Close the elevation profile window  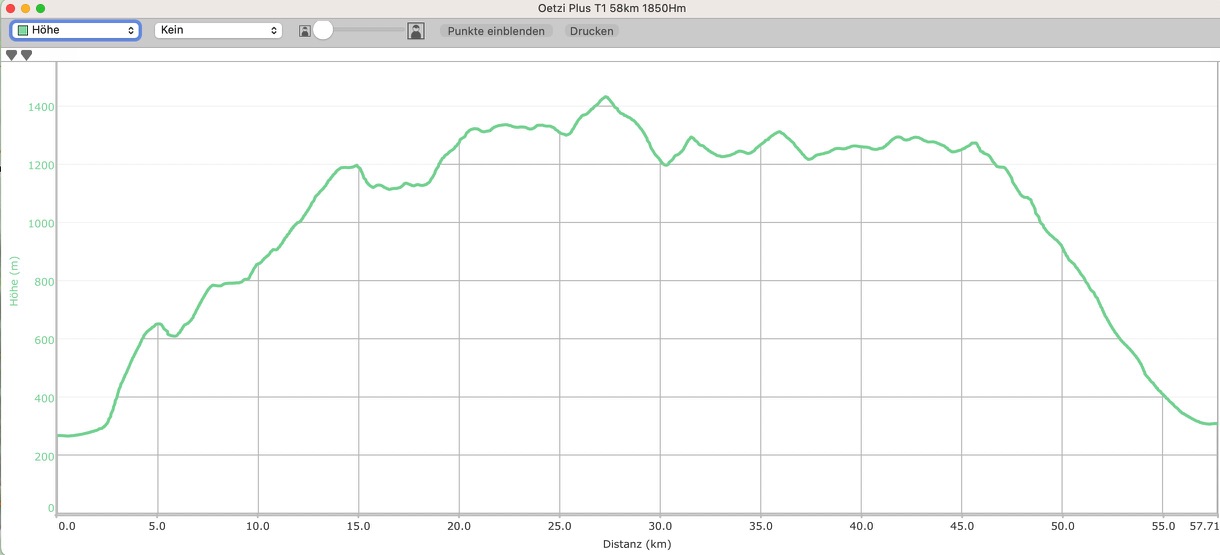click(x=11, y=8)
